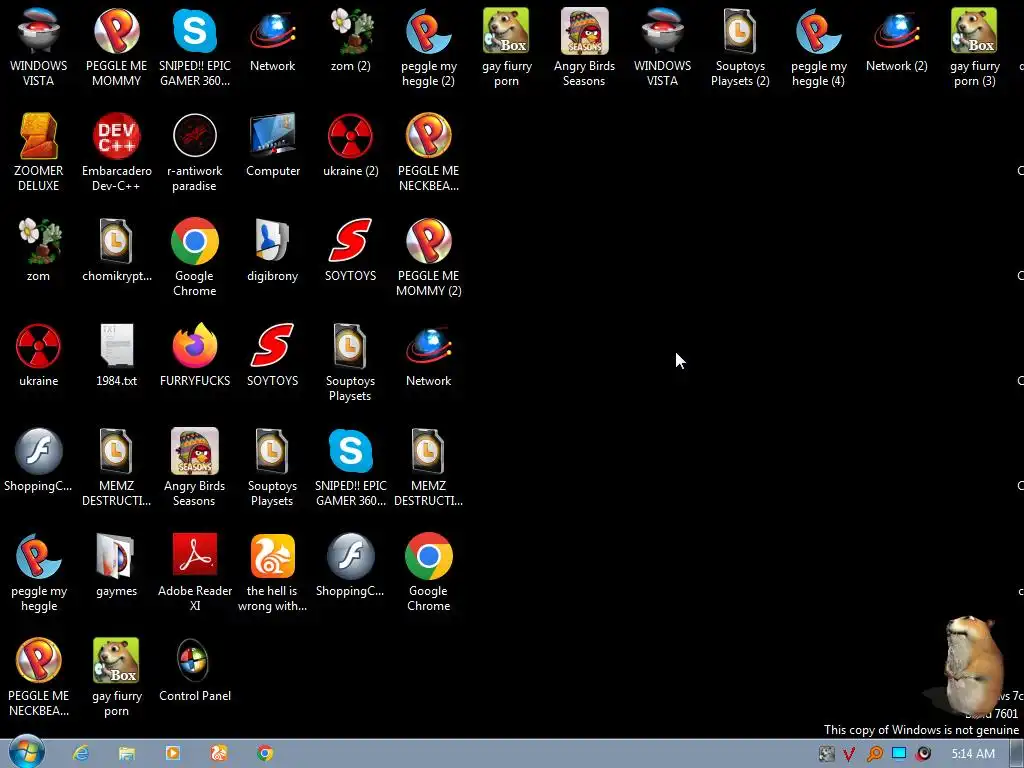
Task: Launch Google Chrome from the taskbar
Action: pos(264,753)
